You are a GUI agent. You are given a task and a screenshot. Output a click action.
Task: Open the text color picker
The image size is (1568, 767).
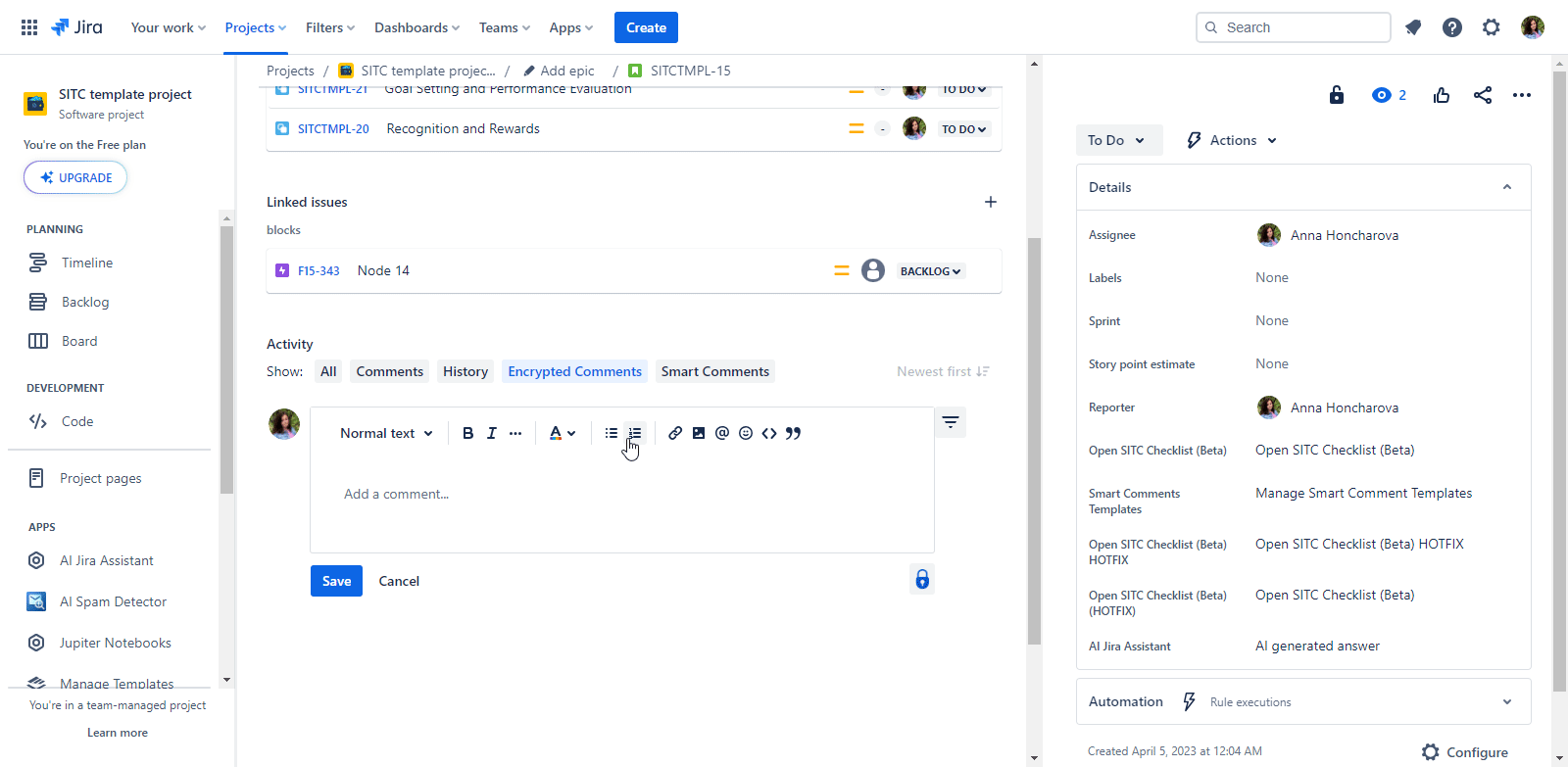click(563, 433)
